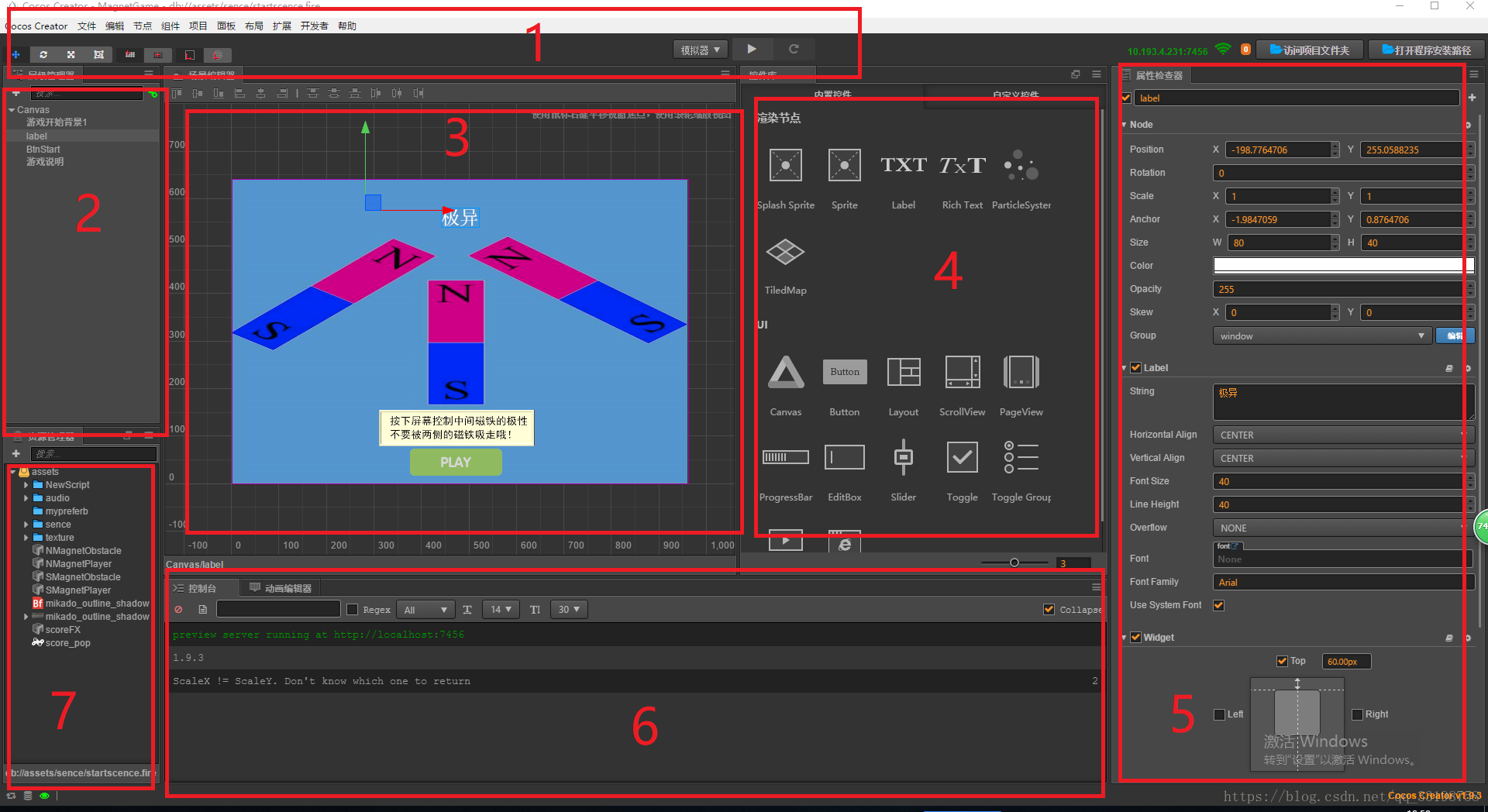
Task: Click the 访问项目文件夹 button
Action: (x=1310, y=50)
